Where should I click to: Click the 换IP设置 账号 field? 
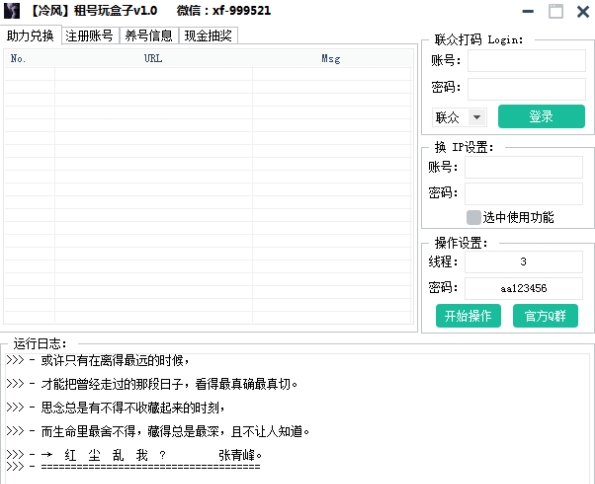(524, 167)
